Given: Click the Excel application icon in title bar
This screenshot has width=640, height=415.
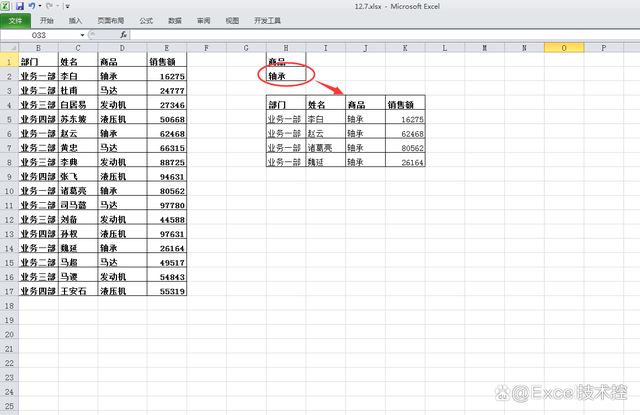Looking at the screenshot, I should pyautogui.click(x=7, y=6).
